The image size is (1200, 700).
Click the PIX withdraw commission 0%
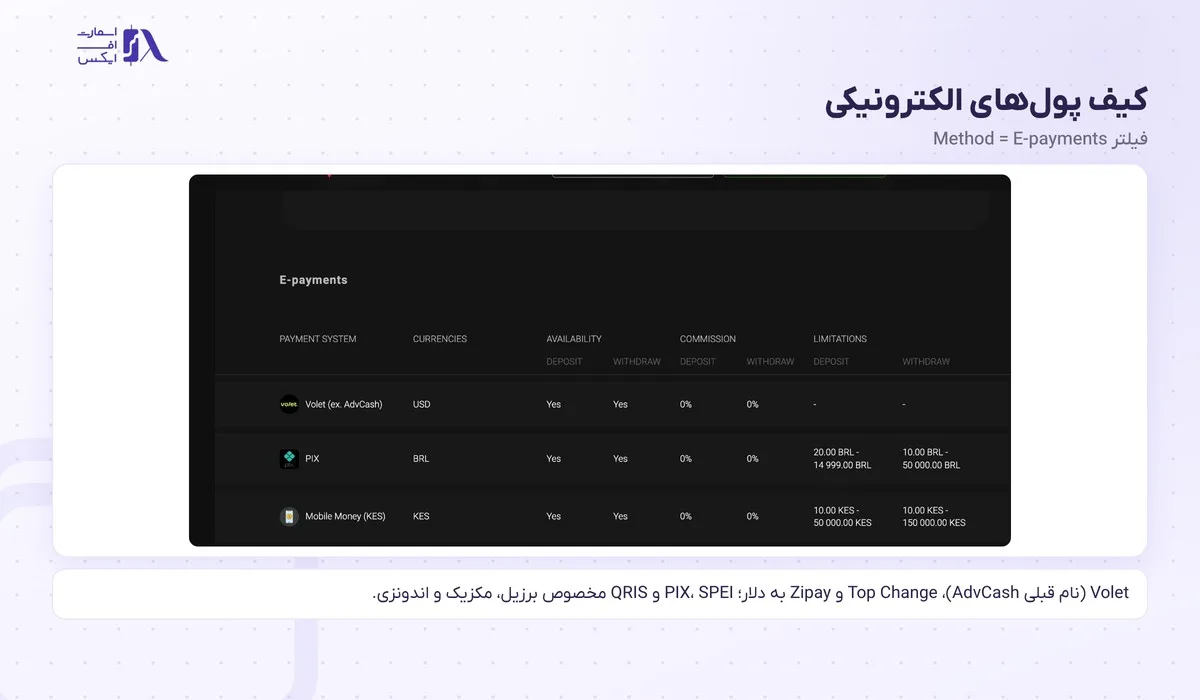pyautogui.click(x=753, y=459)
